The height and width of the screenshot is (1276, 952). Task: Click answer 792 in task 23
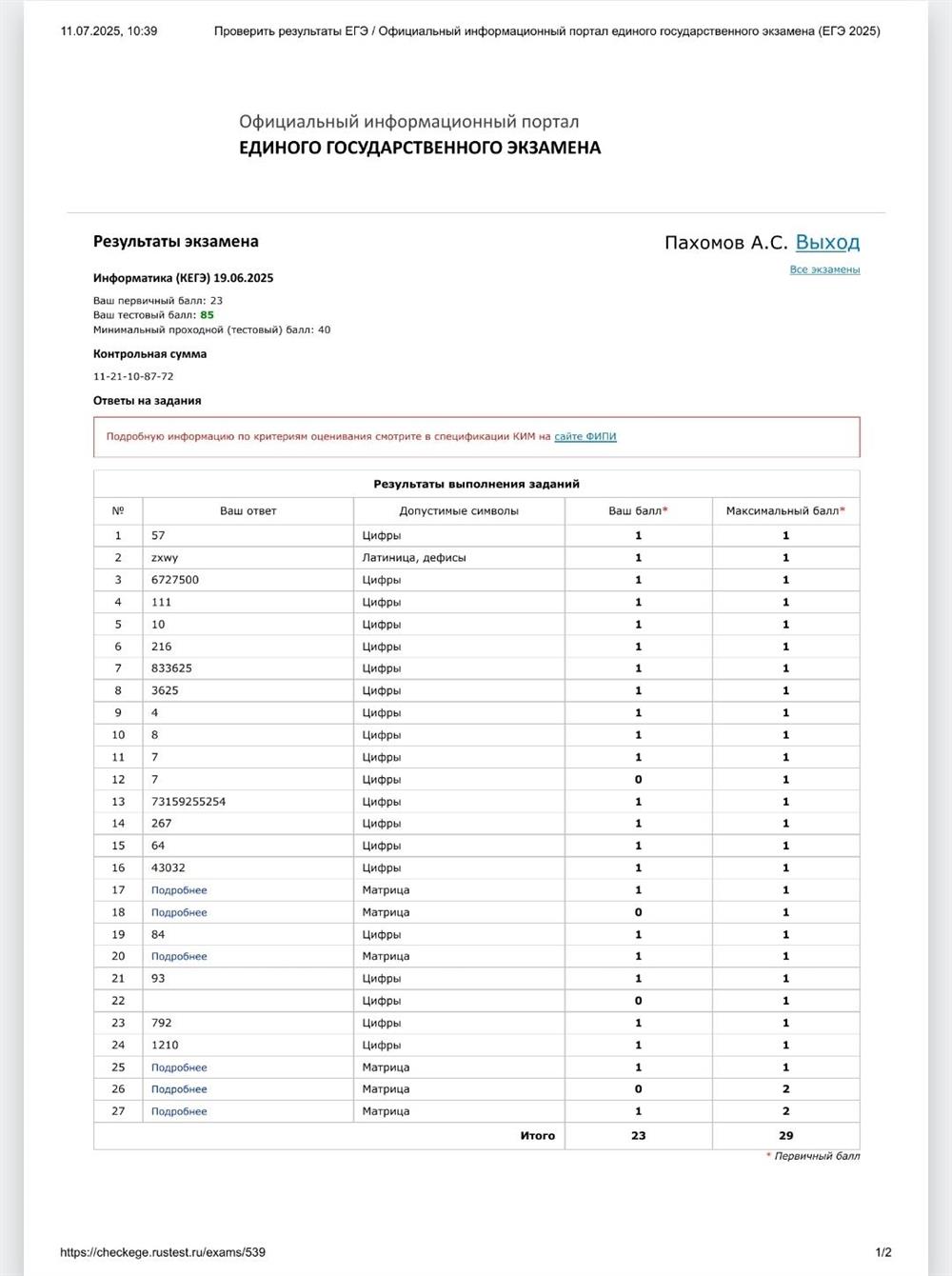click(x=161, y=1023)
